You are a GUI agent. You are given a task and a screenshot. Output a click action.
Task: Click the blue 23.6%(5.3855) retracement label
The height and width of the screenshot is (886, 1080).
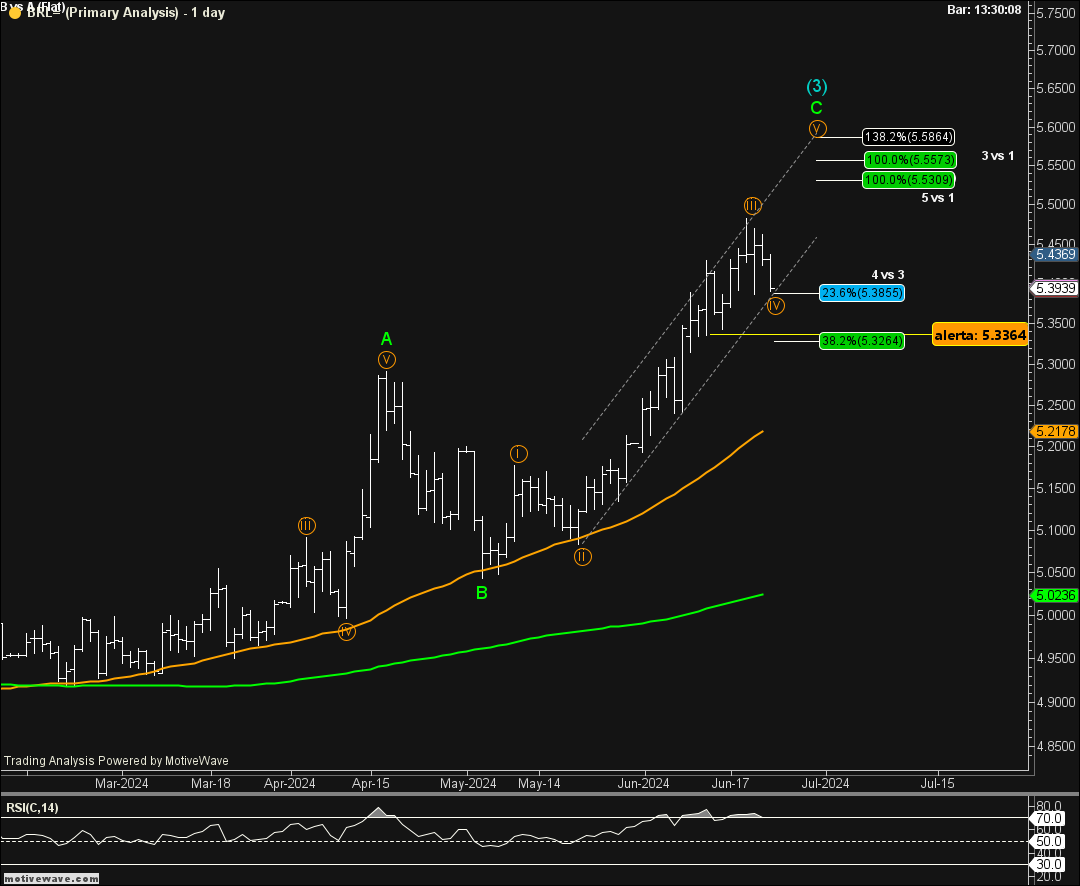click(x=862, y=293)
